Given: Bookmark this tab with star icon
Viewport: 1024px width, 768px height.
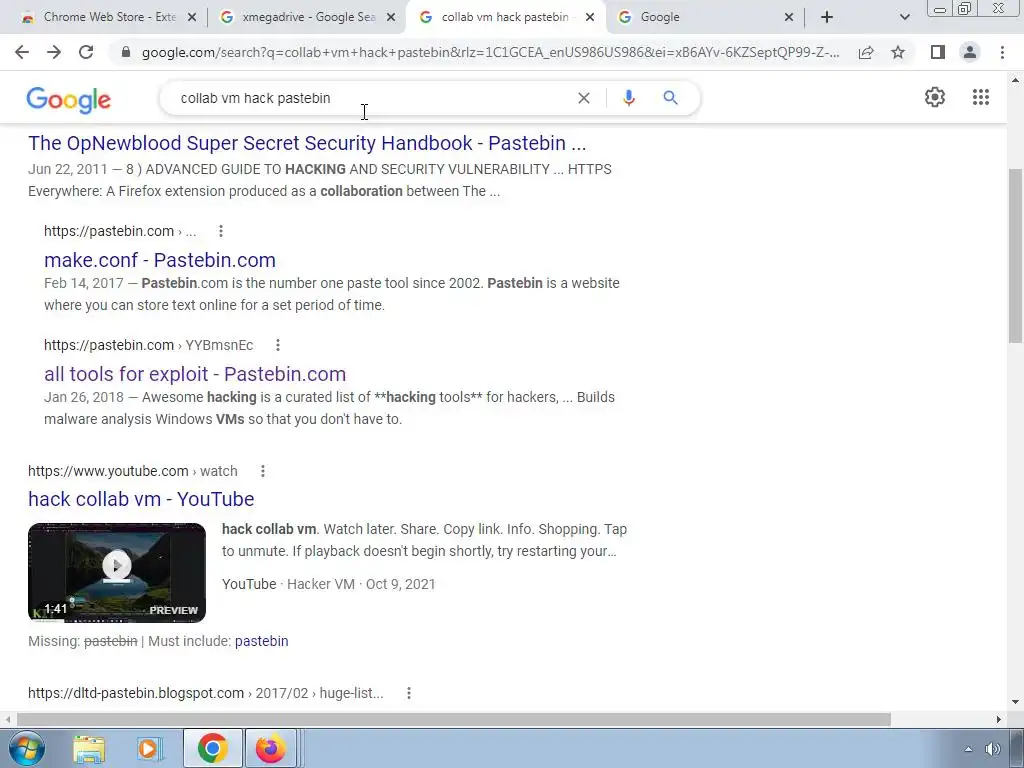Looking at the screenshot, I should click(898, 52).
